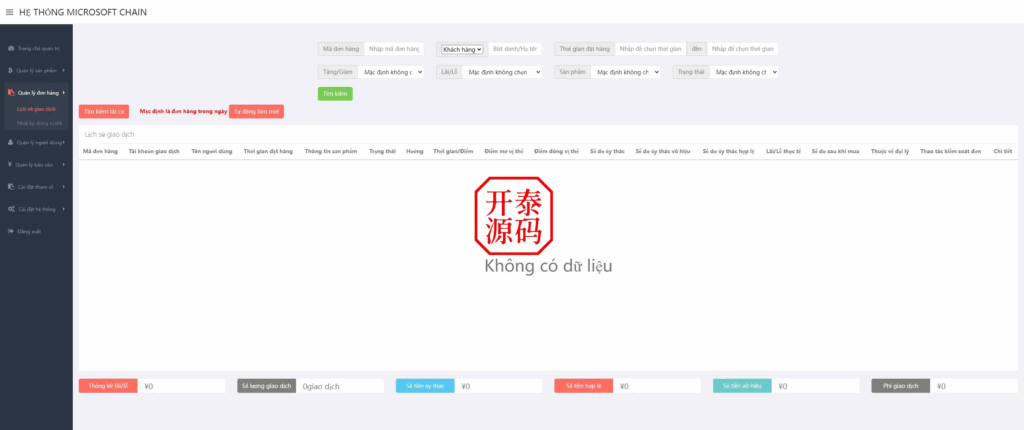Click the end time field after đến
The height and width of the screenshot is (430, 1024).
pyautogui.click(x=743, y=49)
